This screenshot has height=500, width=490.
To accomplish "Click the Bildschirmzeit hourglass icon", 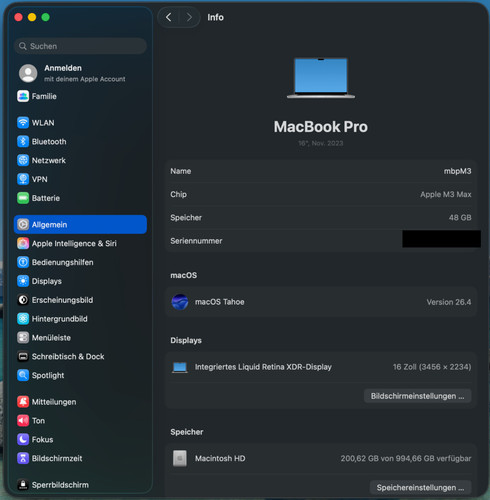I will pyautogui.click(x=23, y=458).
